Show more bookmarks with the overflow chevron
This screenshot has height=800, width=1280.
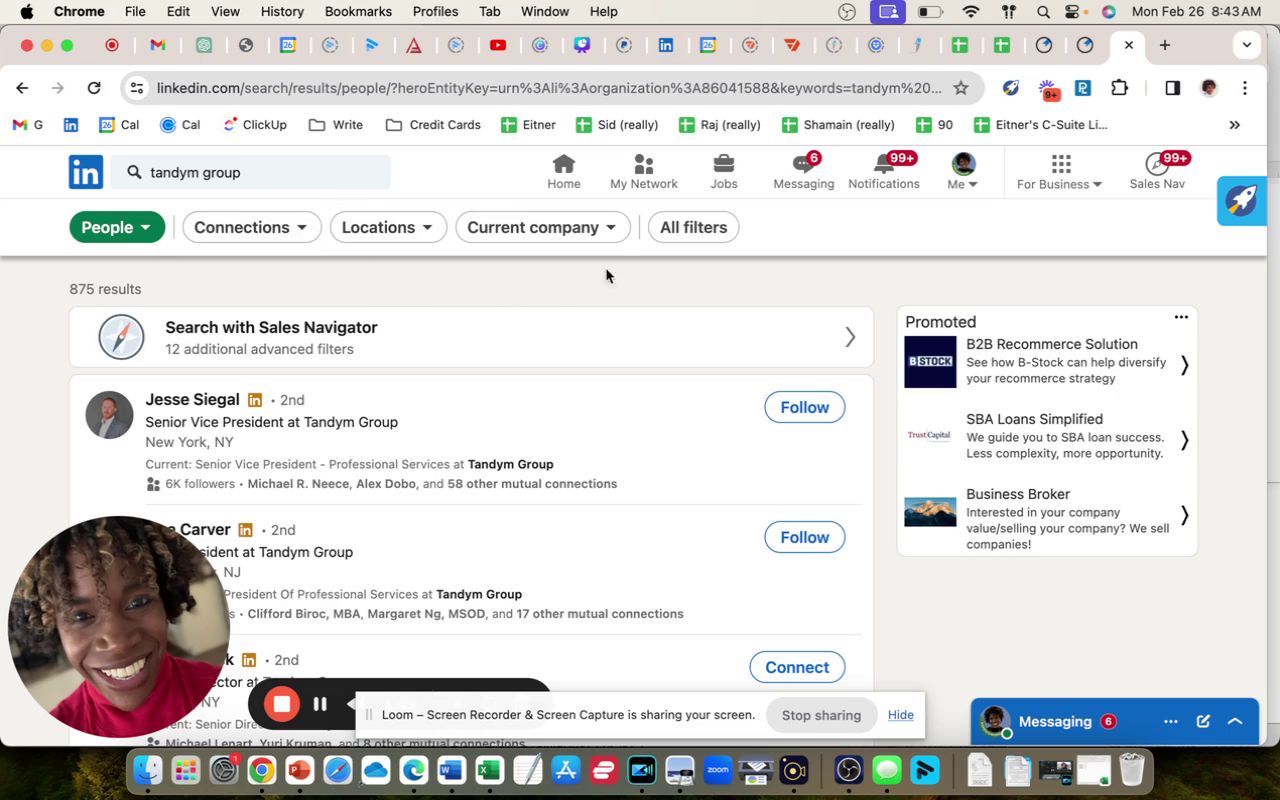[x=1235, y=125]
